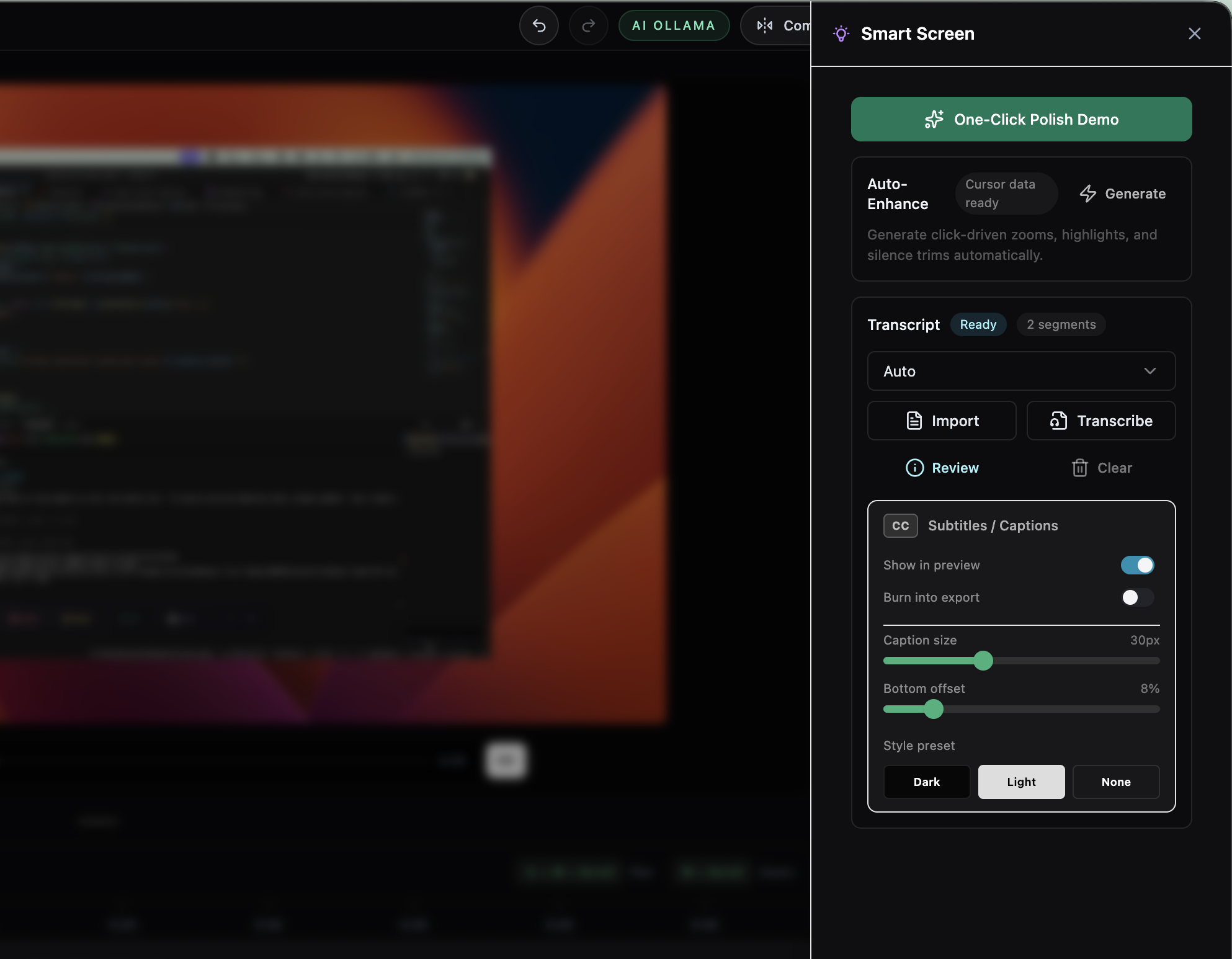This screenshot has height=959, width=1232.
Task: Click the Transcribe file-audio icon
Action: [x=1058, y=421]
